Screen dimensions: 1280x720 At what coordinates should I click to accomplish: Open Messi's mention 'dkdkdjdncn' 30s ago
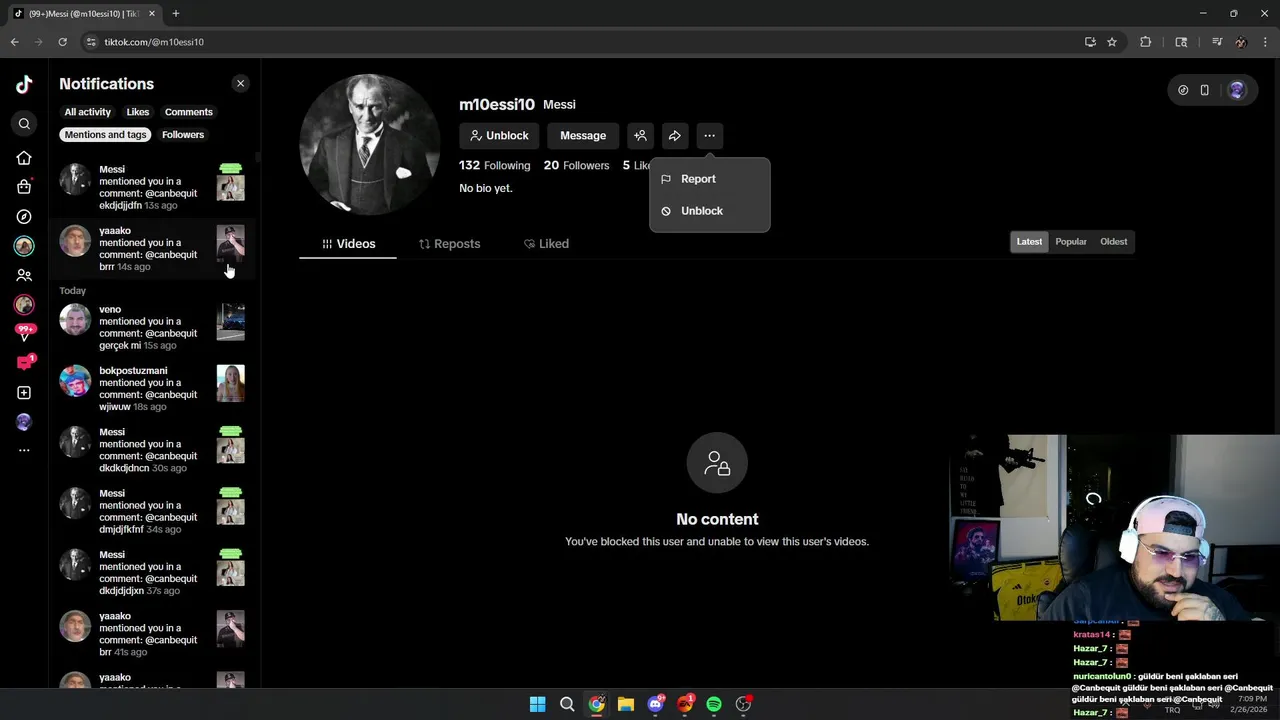(x=152, y=451)
